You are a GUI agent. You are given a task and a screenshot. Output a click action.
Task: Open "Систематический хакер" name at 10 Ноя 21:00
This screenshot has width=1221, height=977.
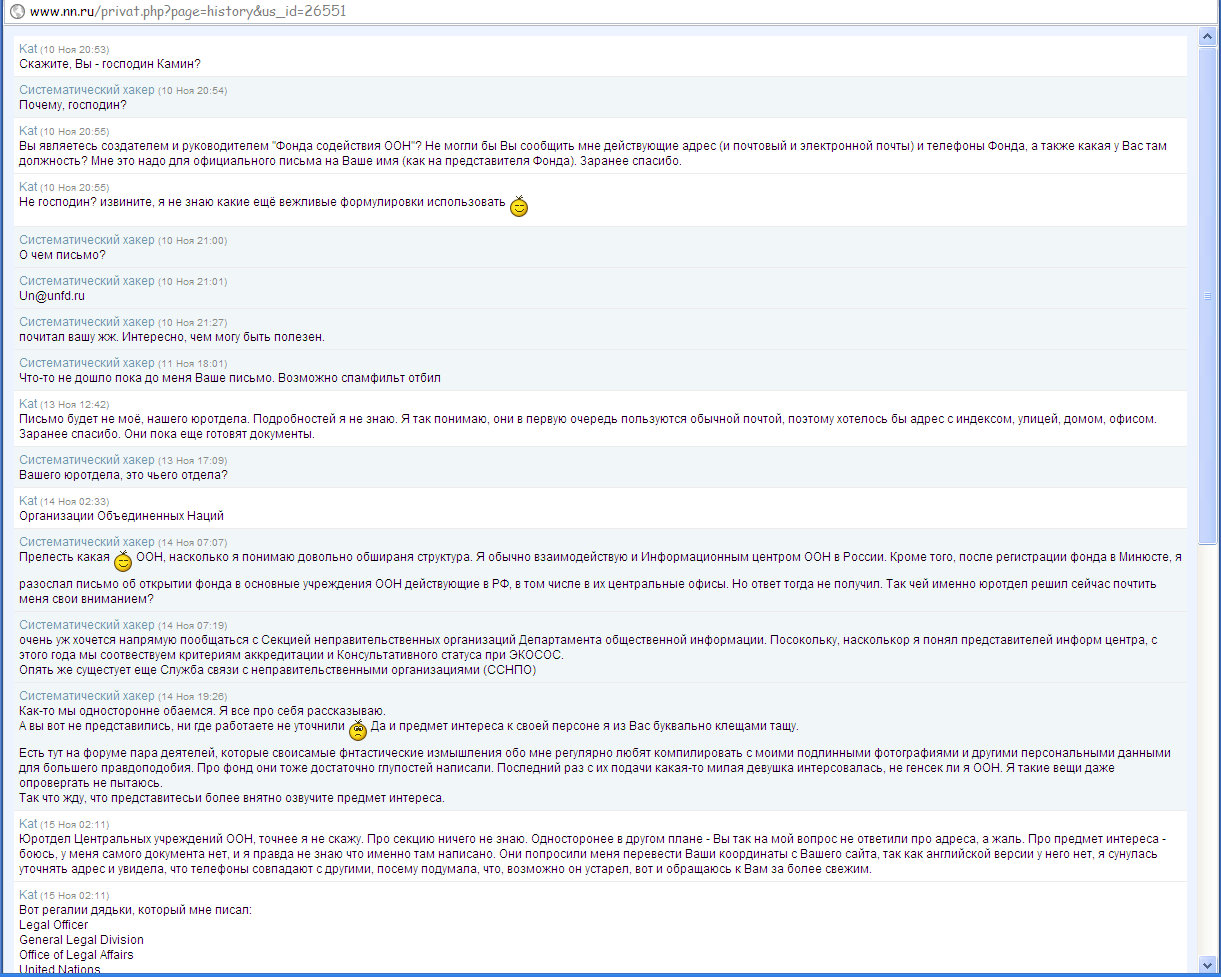(87, 240)
